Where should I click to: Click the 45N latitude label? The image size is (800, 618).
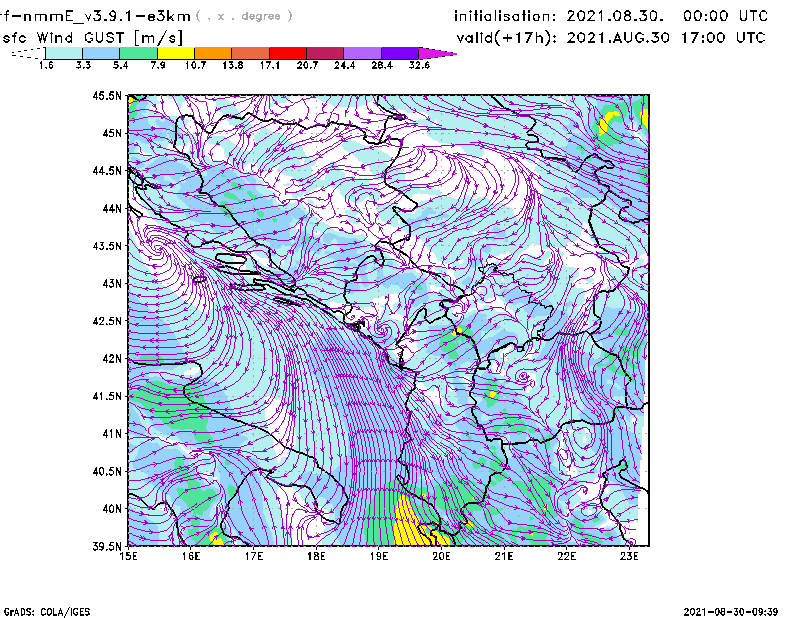click(x=112, y=133)
